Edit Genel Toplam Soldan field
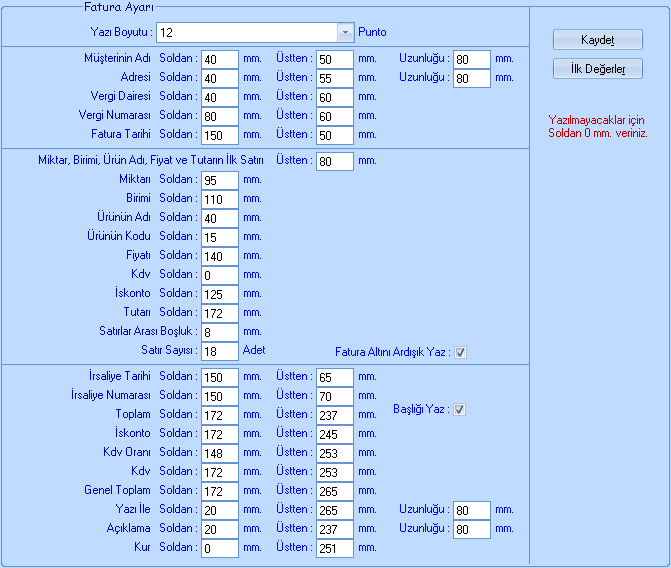Viewport: 671px width, 568px height. 220,491
